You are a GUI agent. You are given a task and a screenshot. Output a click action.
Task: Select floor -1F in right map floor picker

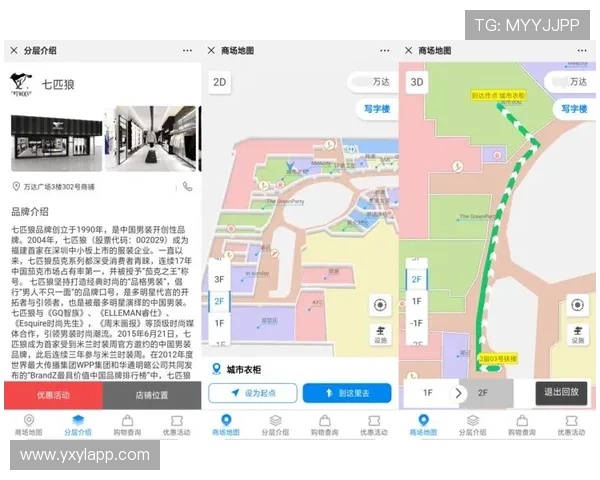click(x=417, y=323)
